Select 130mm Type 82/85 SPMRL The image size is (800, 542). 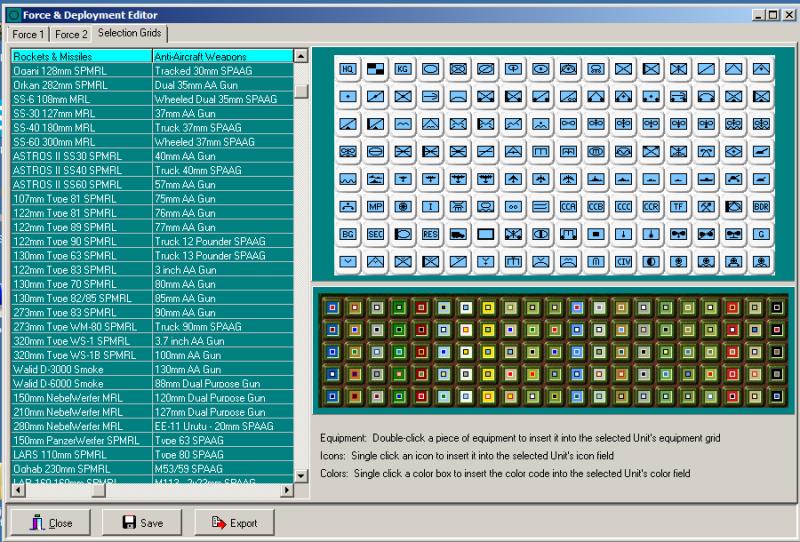(82, 298)
